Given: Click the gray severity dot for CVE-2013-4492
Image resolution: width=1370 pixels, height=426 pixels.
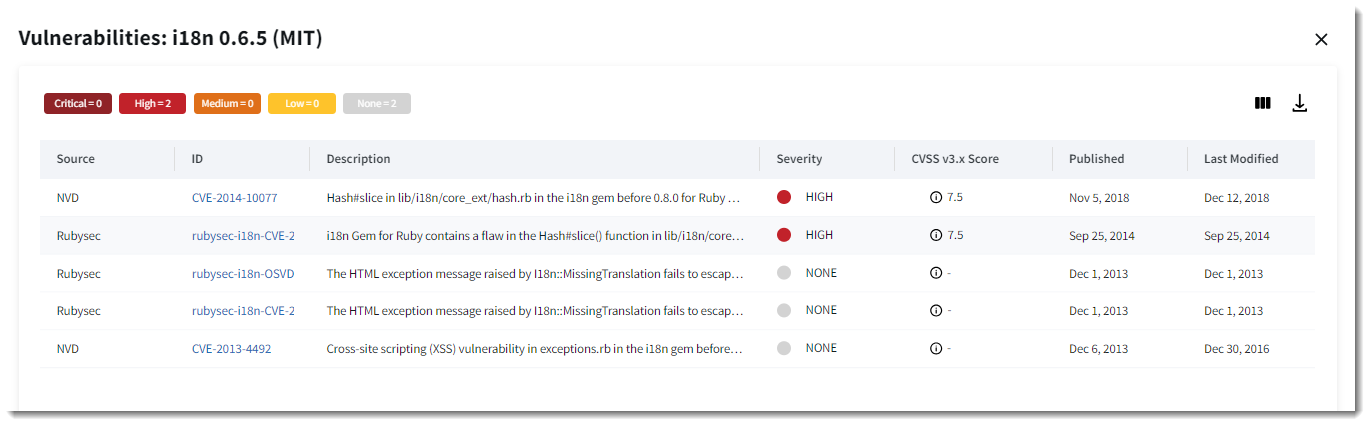Looking at the screenshot, I should pos(784,349).
